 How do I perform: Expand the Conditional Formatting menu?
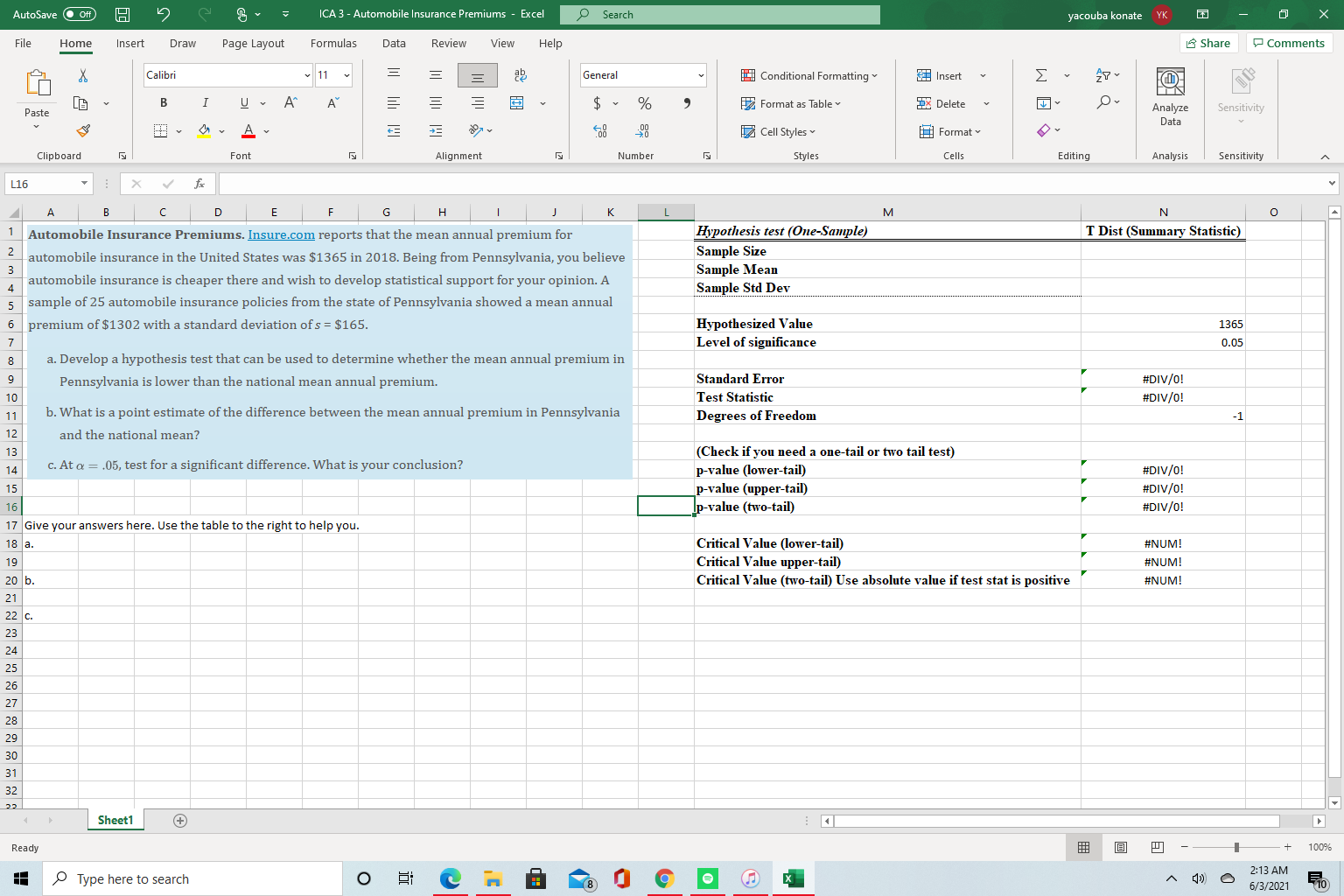click(x=809, y=76)
